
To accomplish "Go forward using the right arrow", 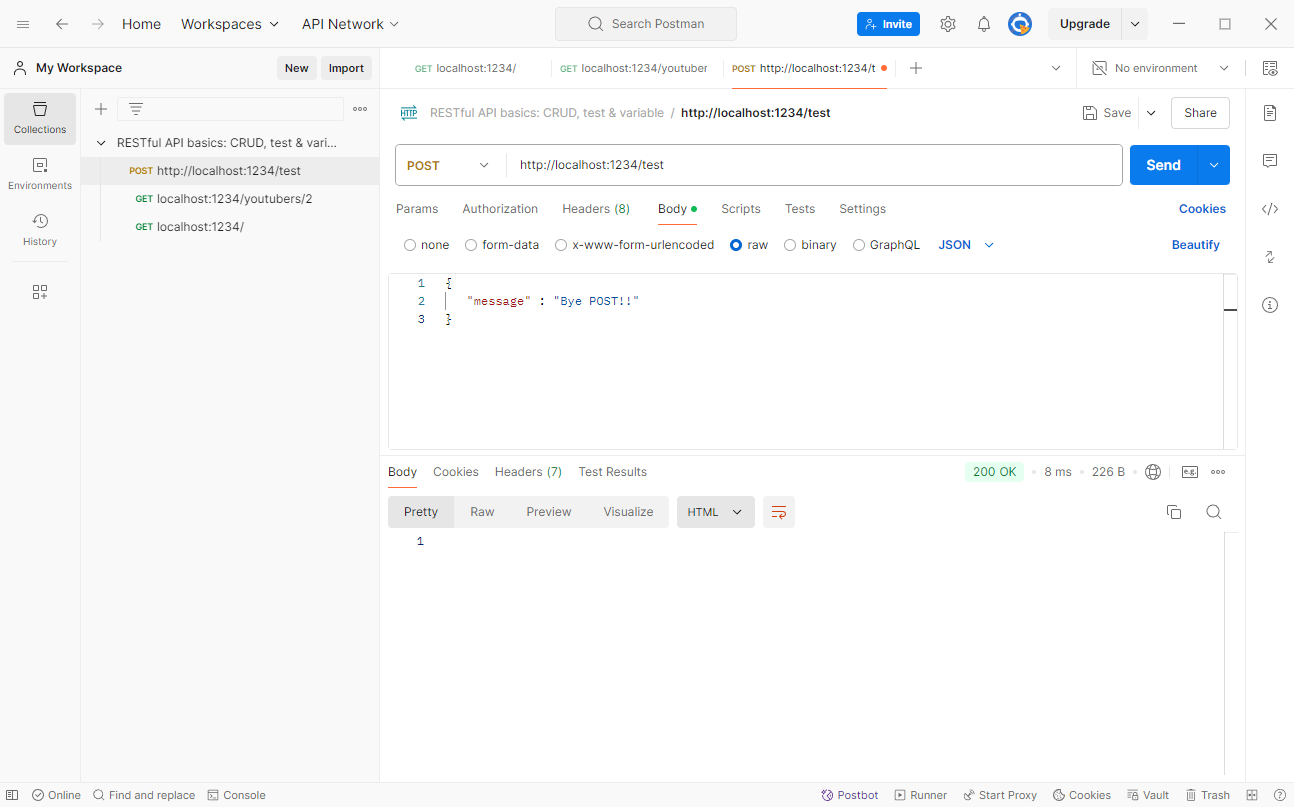I will point(98,24).
